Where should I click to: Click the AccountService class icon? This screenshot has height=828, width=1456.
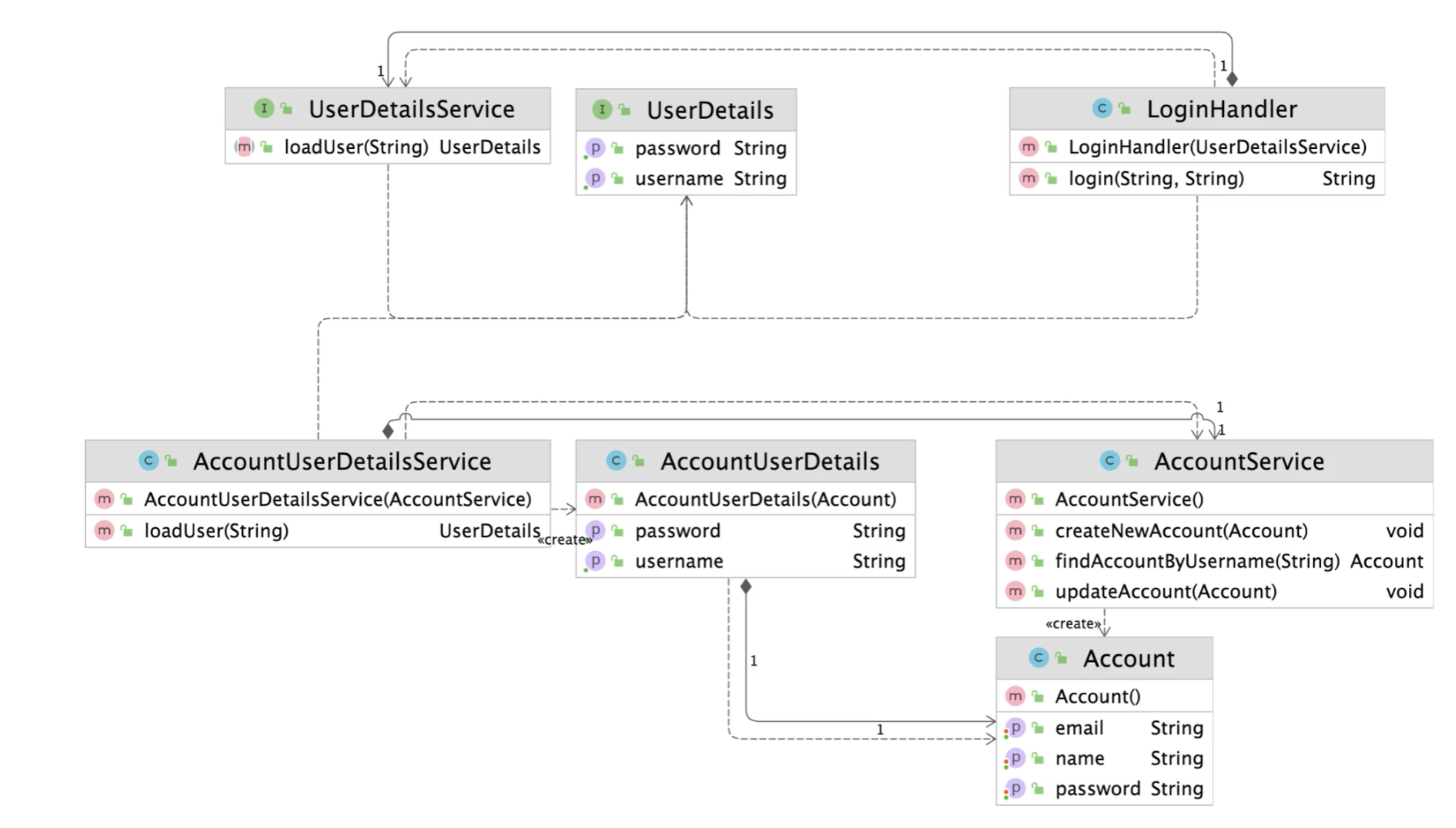(1109, 460)
